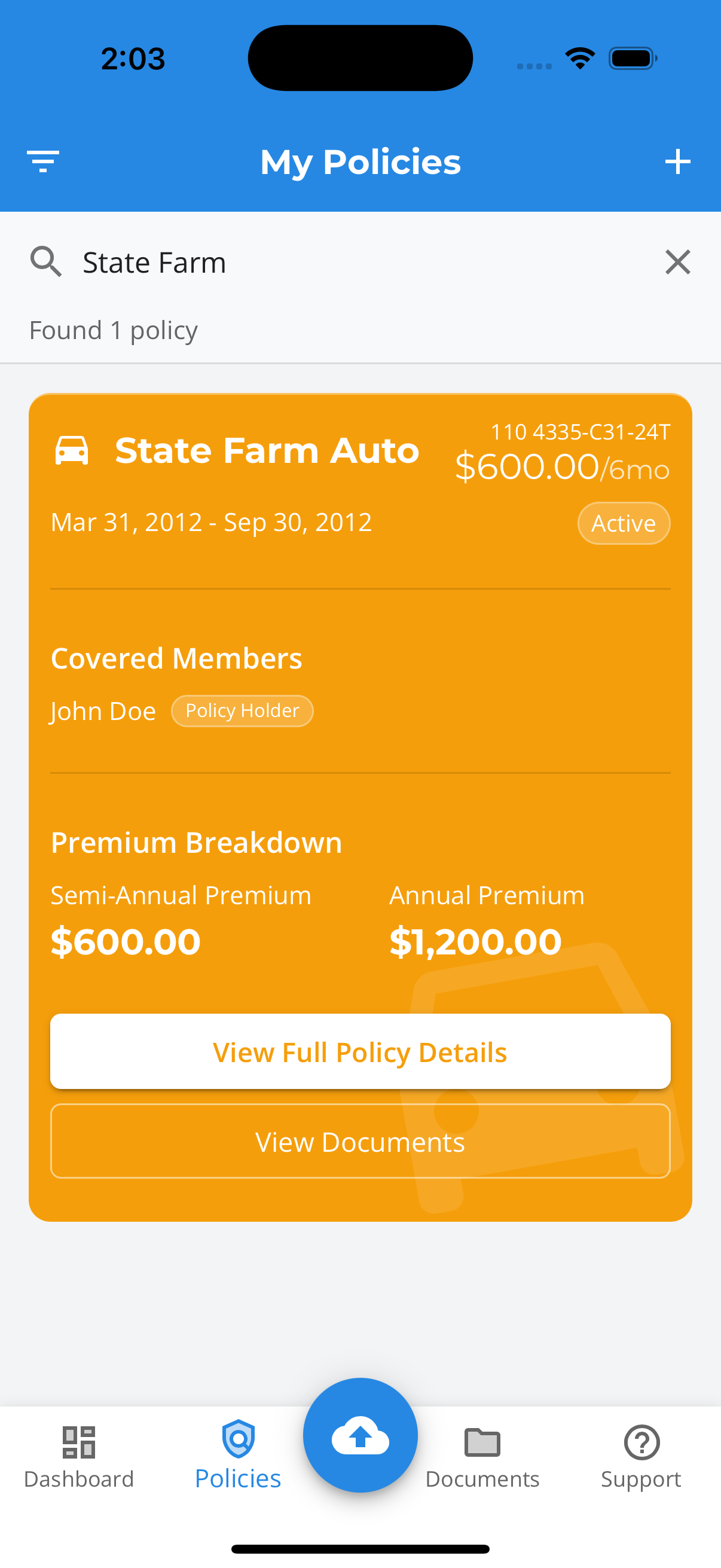Select the State Farm Auto title

[267, 450]
